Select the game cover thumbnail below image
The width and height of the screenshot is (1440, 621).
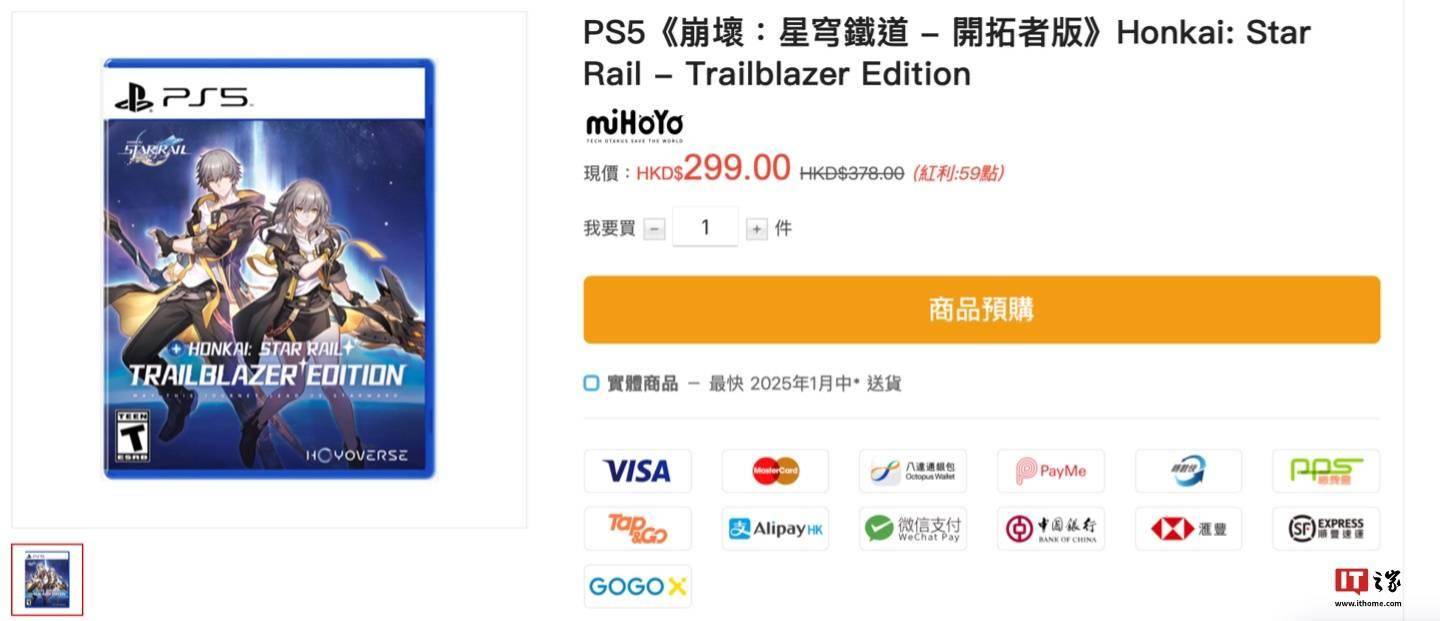click(47, 580)
